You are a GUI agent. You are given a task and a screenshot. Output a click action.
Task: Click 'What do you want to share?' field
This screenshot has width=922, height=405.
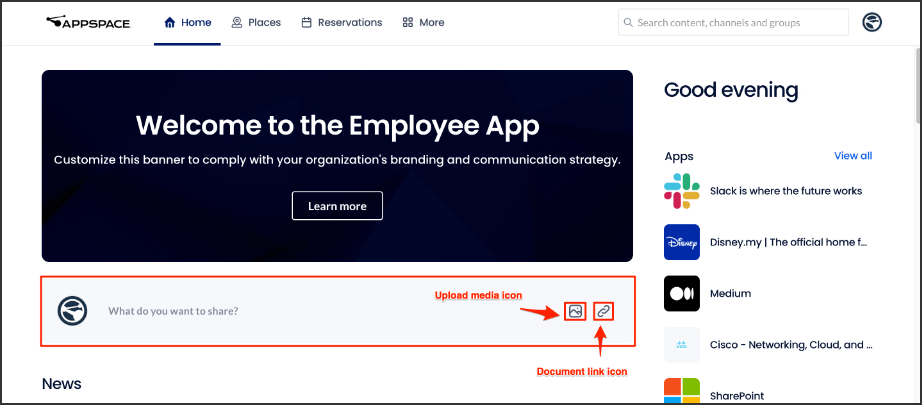pyautogui.click(x=173, y=311)
